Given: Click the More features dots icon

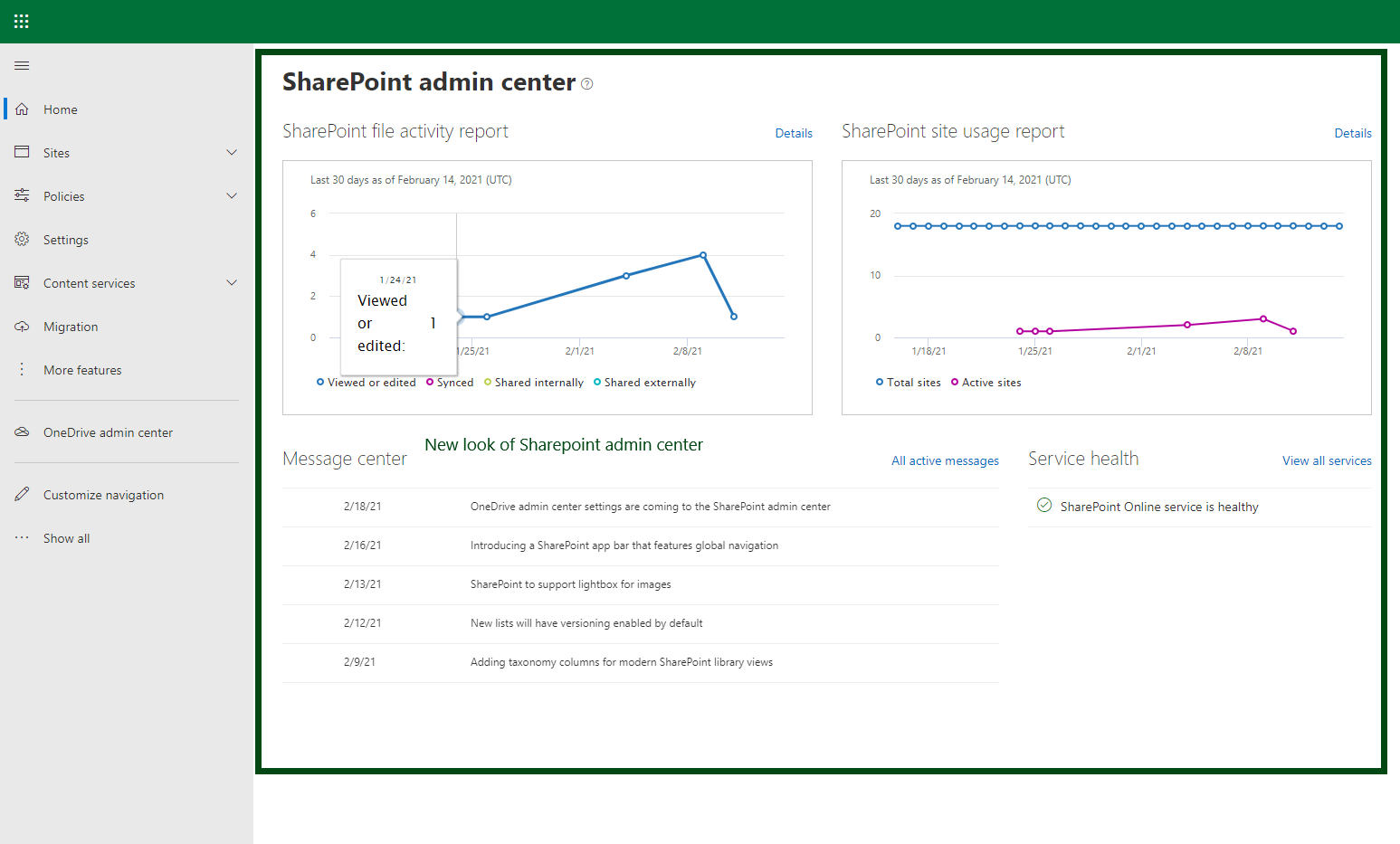Looking at the screenshot, I should coord(22,369).
